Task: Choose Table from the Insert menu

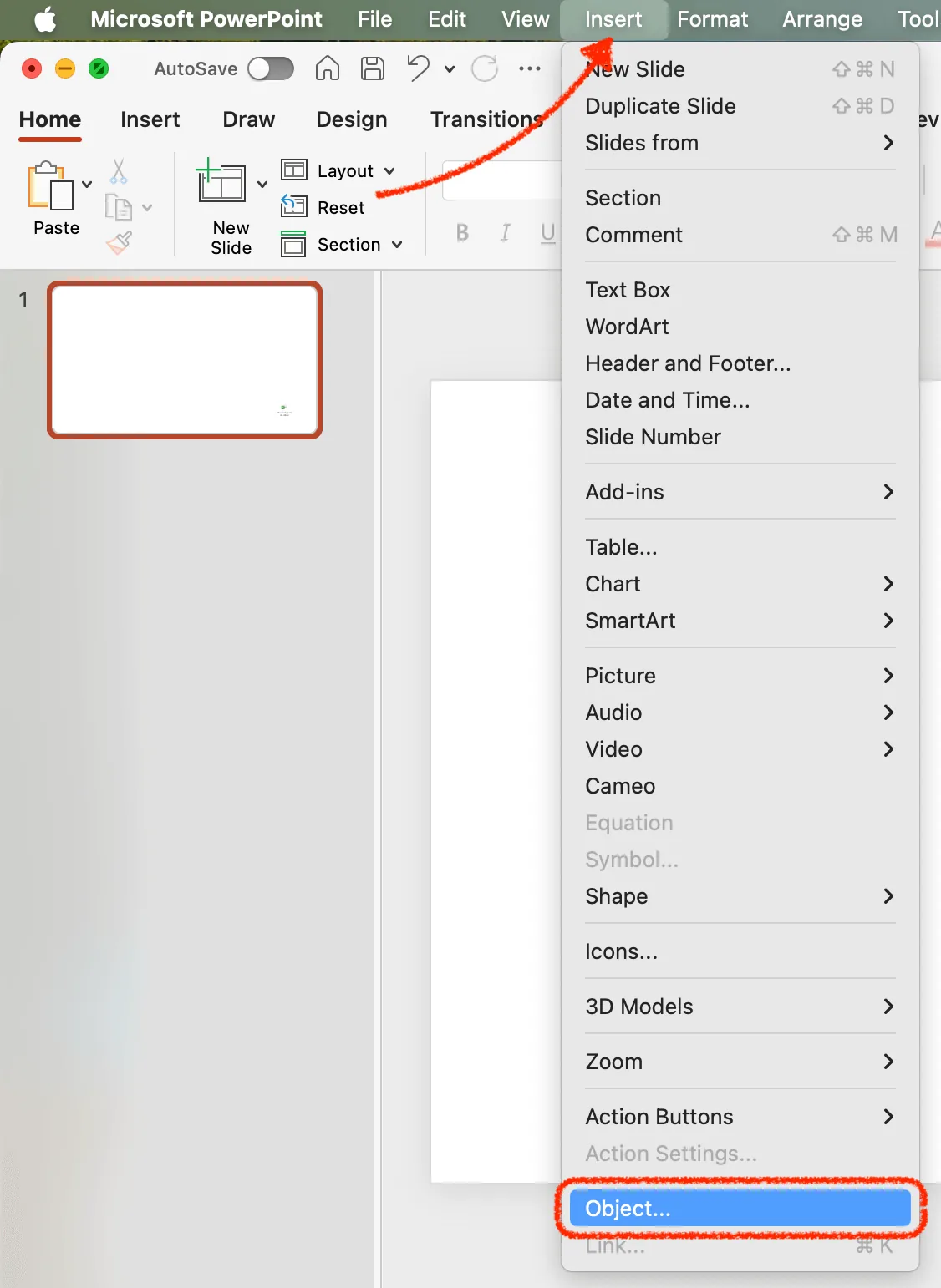Action: coord(740,547)
